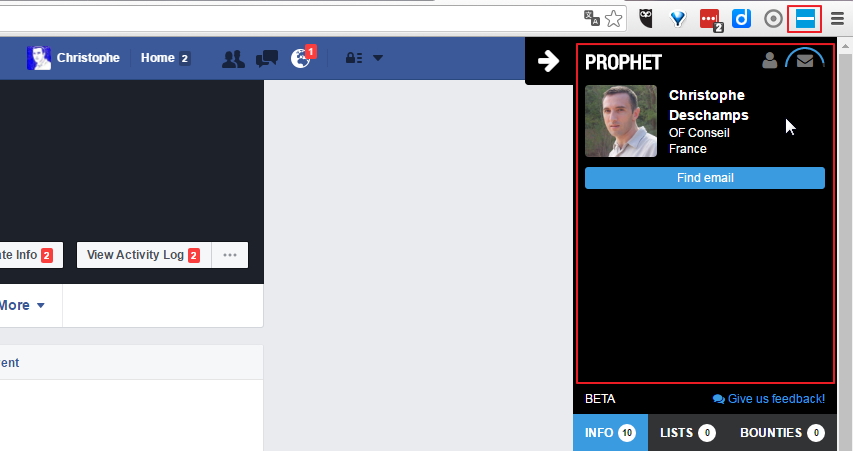The width and height of the screenshot is (853, 451).
Task: Bookmark this page with the star icon
Action: pyautogui.click(x=614, y=18)
